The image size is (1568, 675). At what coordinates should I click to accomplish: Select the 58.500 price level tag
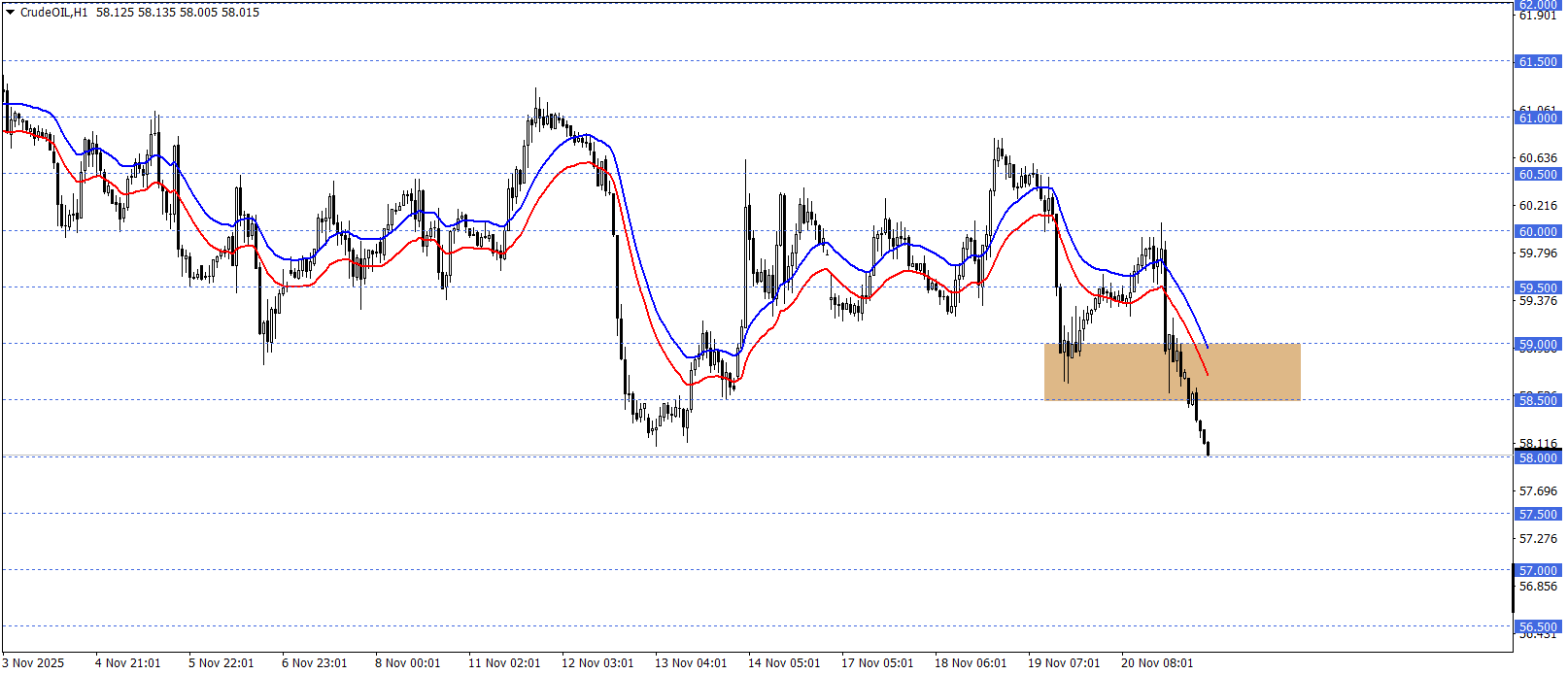click(1537, 400)
